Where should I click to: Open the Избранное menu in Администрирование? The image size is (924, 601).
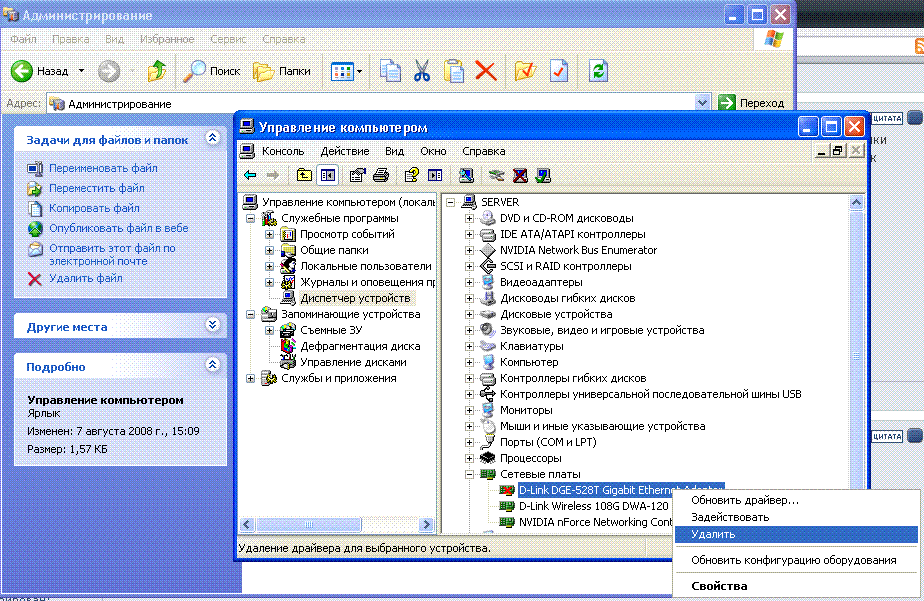167,39
